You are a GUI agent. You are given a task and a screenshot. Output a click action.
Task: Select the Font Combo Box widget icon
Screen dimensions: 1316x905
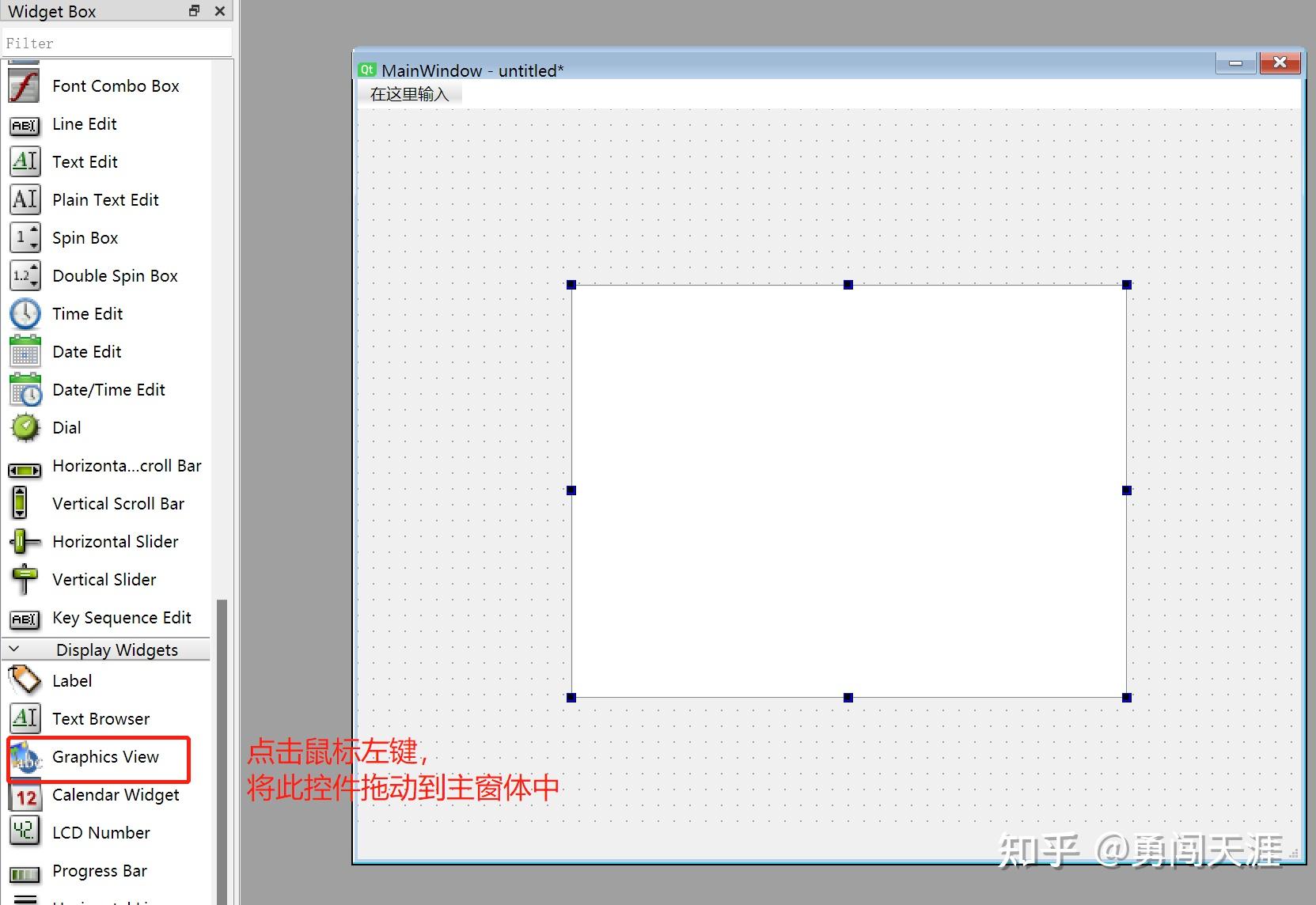coord(24,85)
